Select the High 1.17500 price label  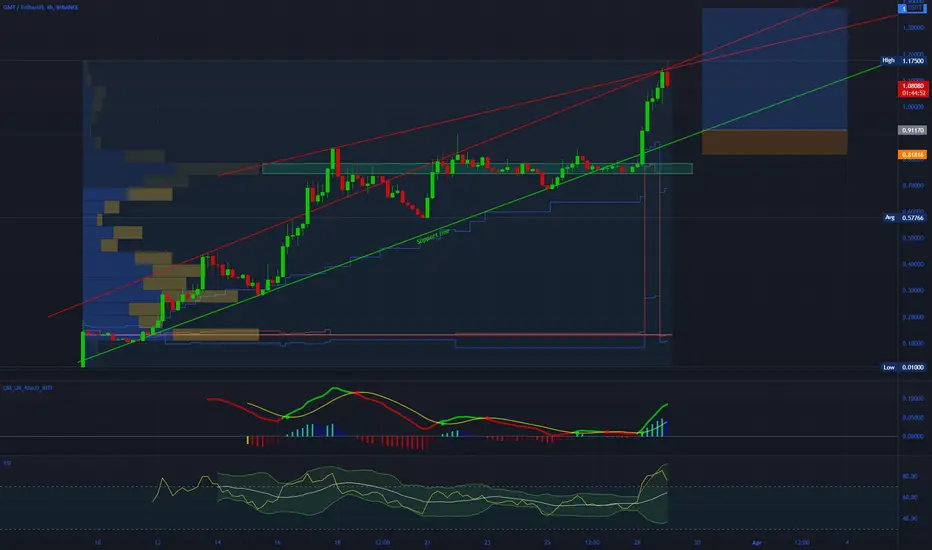tap(903, 61)
